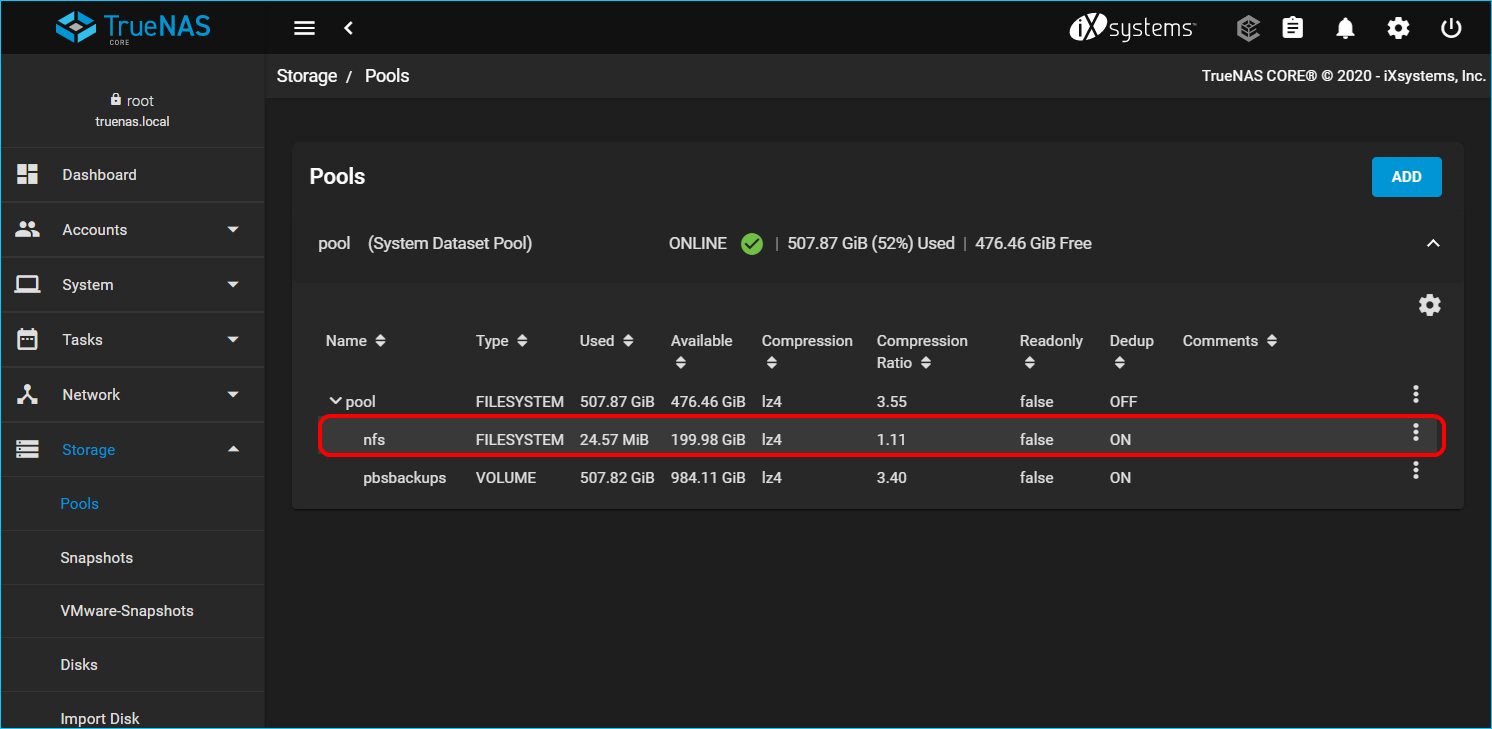1492x729 pixels.
Task: Open three-dot menu for nfs dataset
Action: (1415, 432)
